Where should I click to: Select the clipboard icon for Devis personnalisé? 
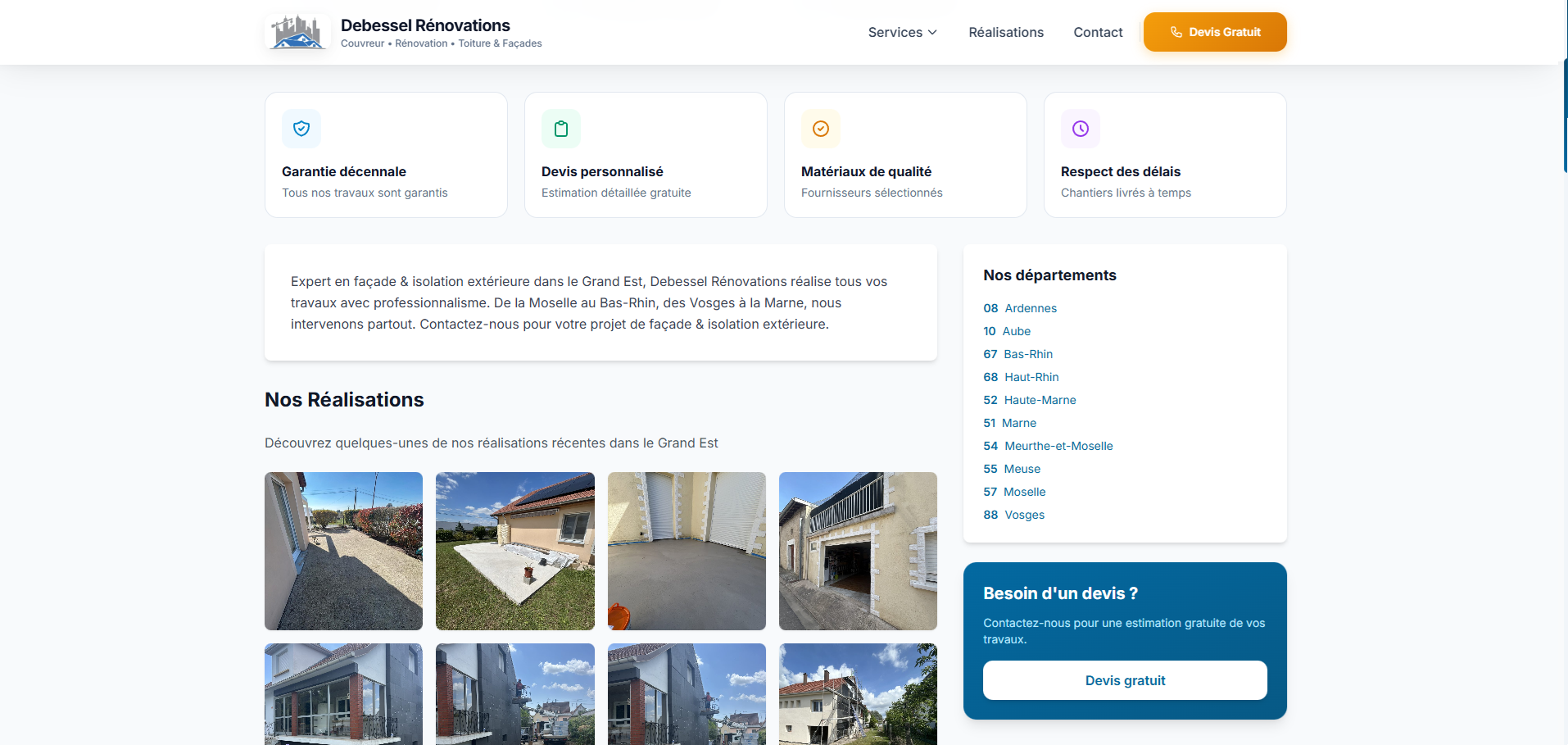pos(561,128)
